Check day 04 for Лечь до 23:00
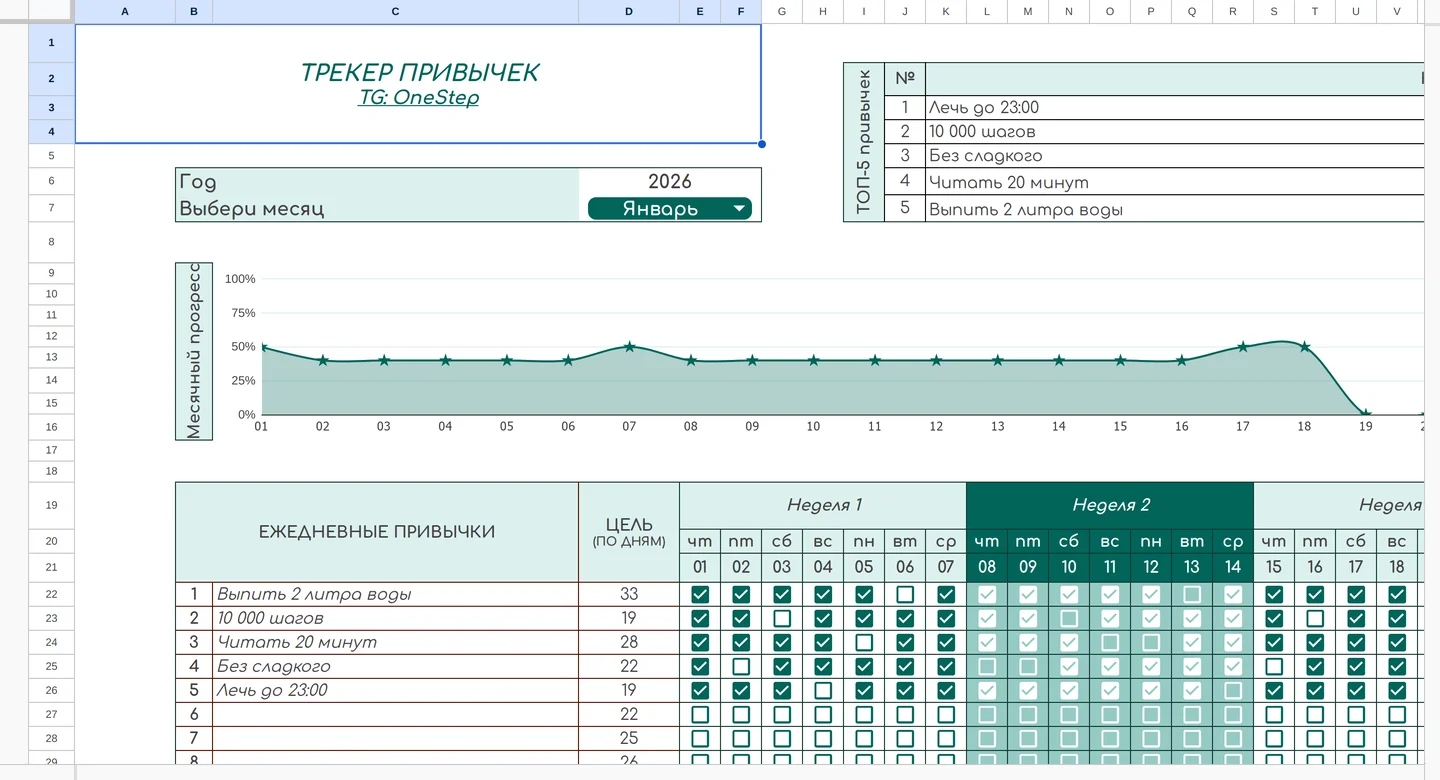This screenshot has width=1440, height=780. click(x=823, y=690)
